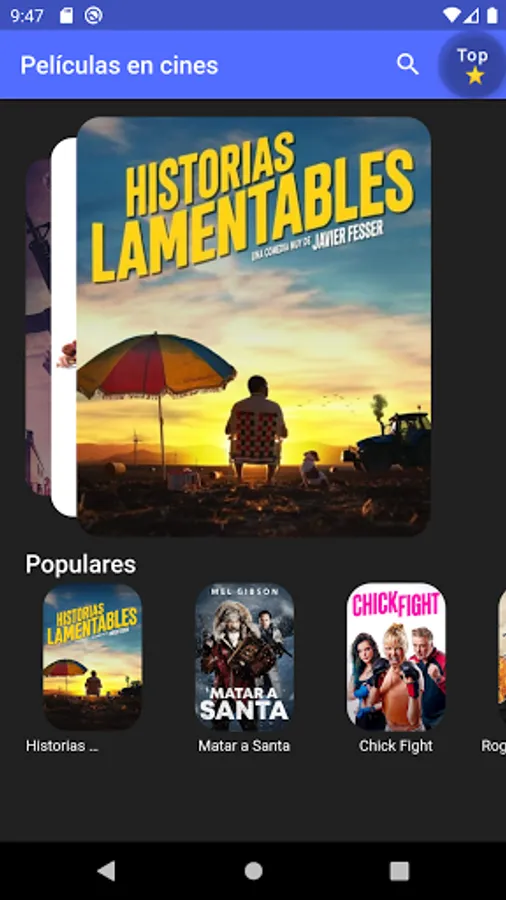Tap the Chick Fight title label

point(396,746)
